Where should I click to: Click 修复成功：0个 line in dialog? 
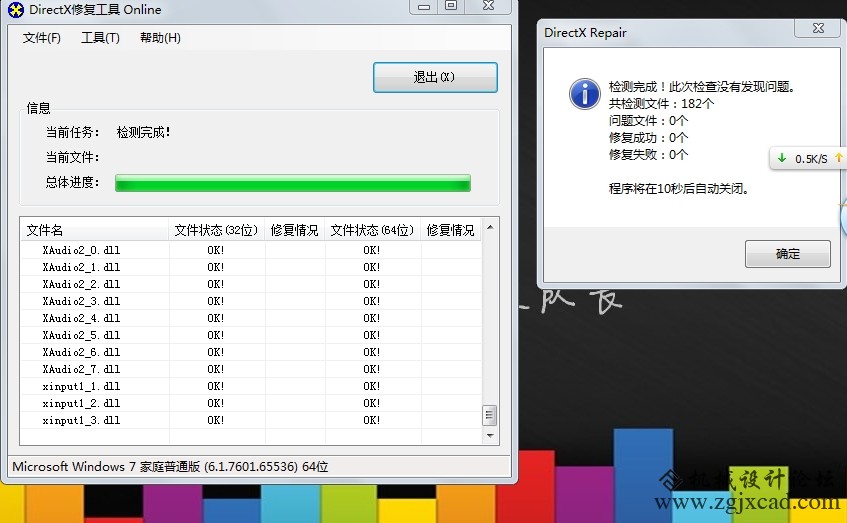(x=648, y=137)
